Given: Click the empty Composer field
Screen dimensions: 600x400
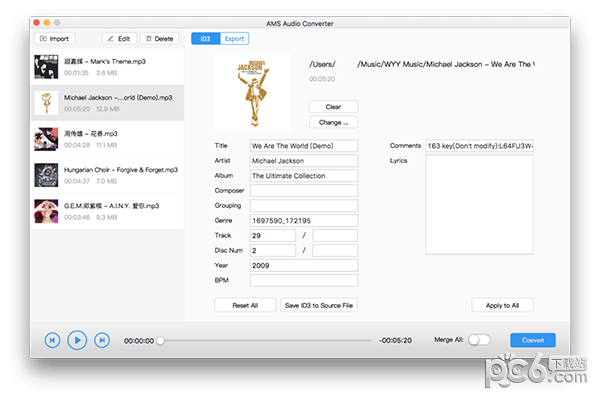Looking at the screenshot, I should click(x=304, y=191).
